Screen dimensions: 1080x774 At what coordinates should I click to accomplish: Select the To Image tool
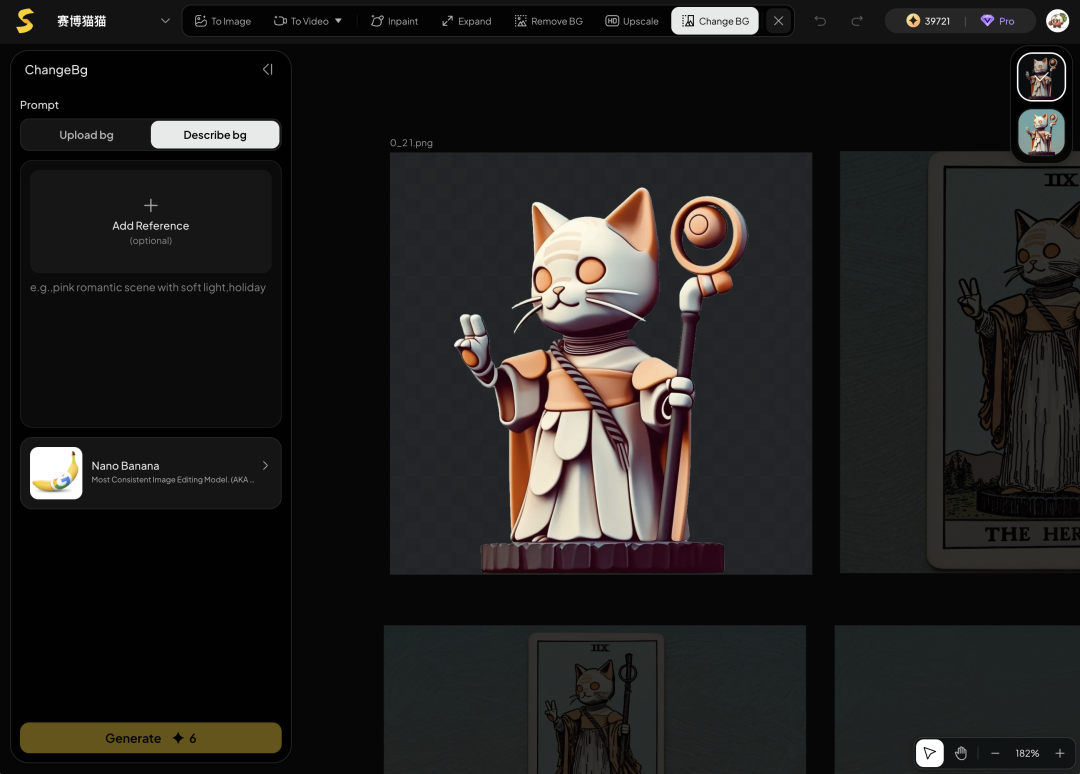[222, 21]
